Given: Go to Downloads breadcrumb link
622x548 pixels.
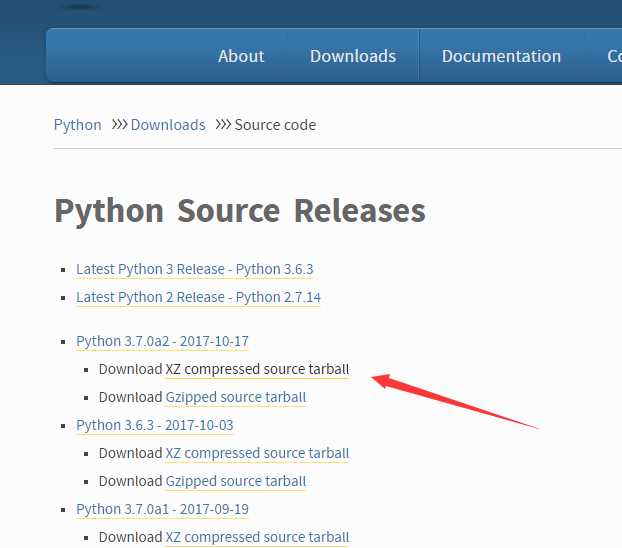Looking at the screenshot, I should (168, 125).
